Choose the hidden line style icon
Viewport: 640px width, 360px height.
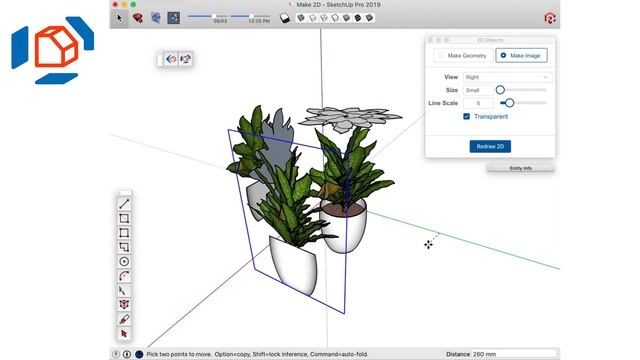tap(335, 18)
